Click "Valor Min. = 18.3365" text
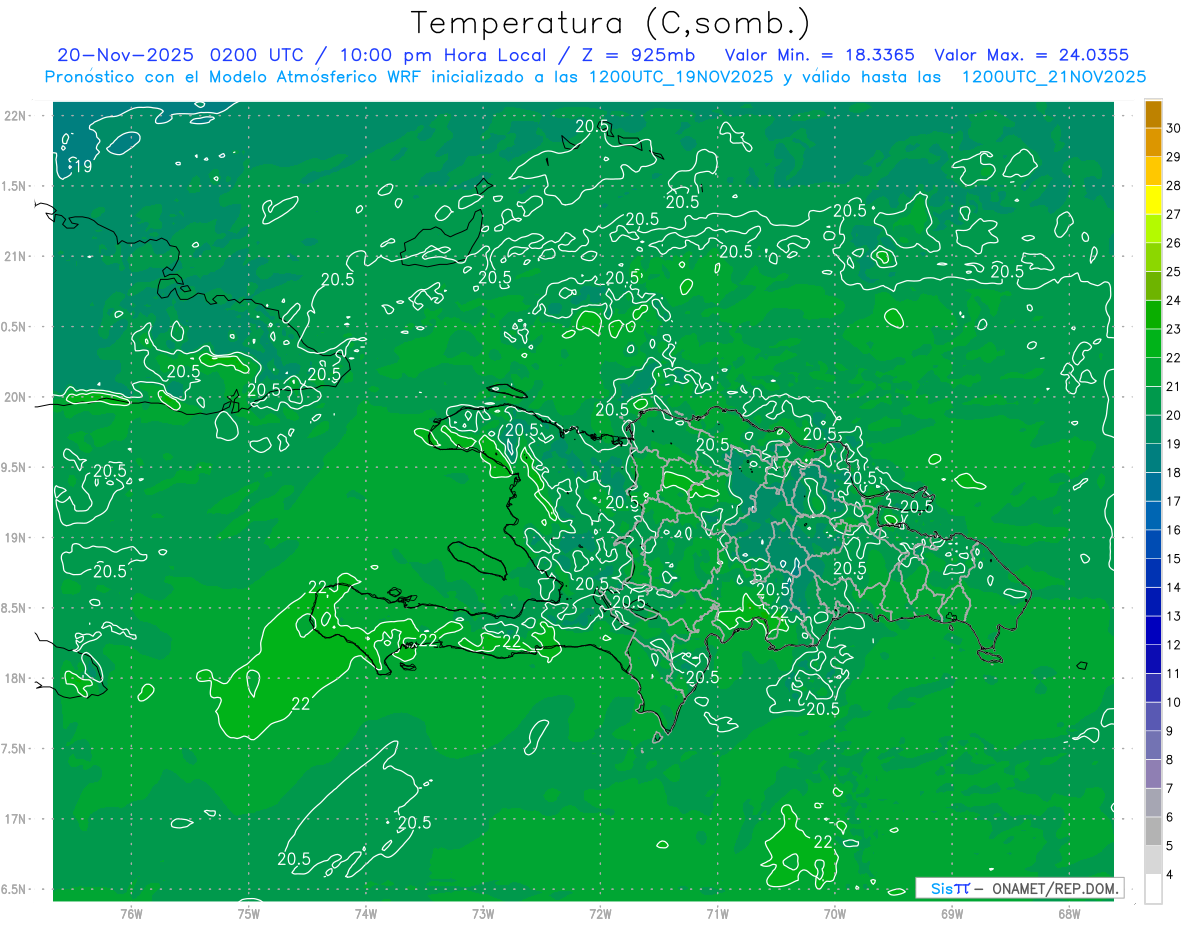The height and width of the screenshot is (927, 1200). (821, 55)
